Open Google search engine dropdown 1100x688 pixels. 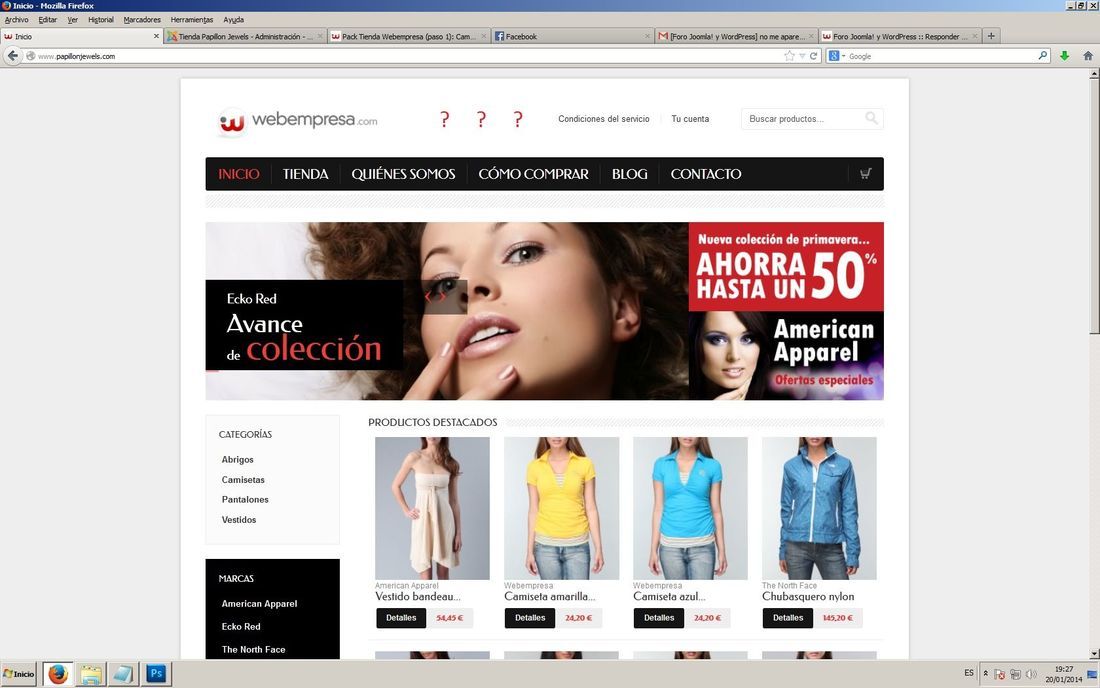pyautogui.click(x=836, y=55)
